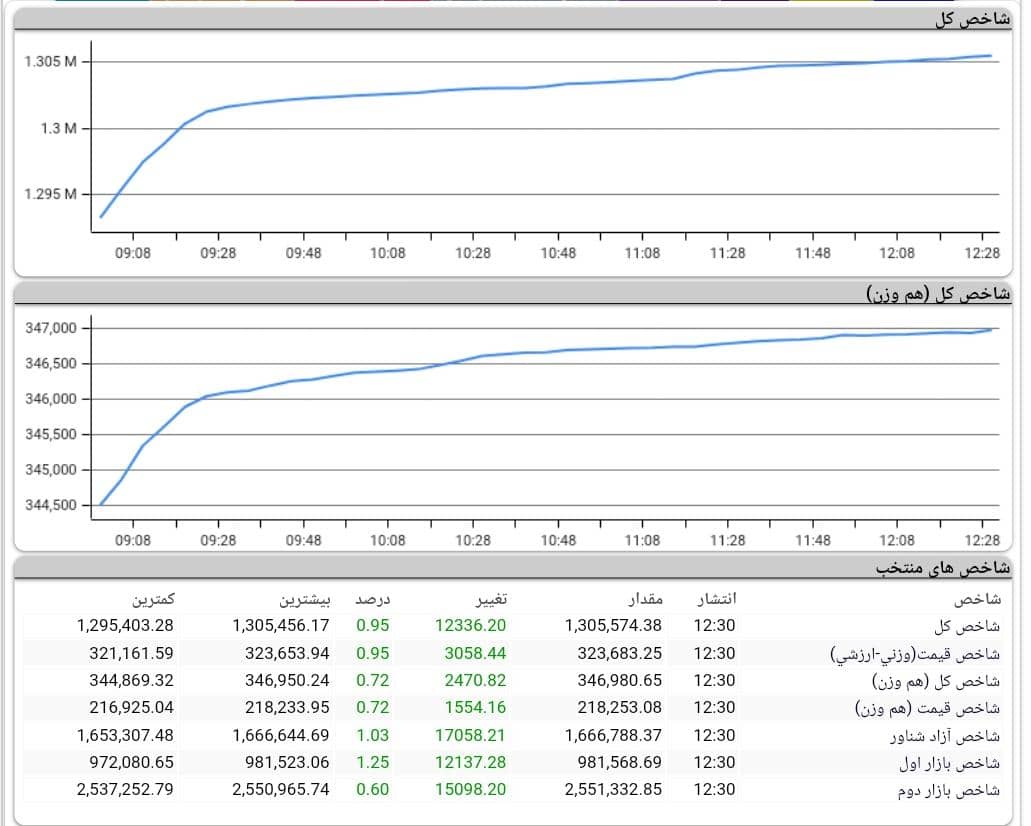This screenshot has height=826, width=1031.
Task: Click highest value 1,666,644.69
Action: tap(280, 735)
